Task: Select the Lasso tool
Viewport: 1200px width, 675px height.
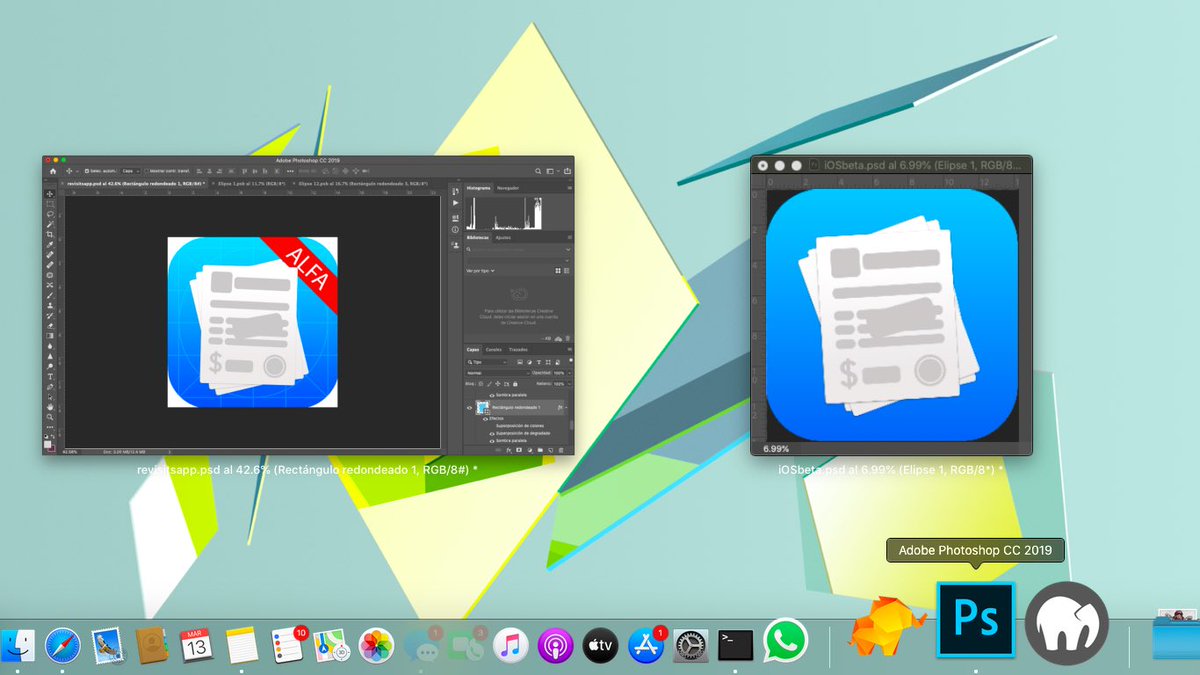Action: (x=50, y=214)
